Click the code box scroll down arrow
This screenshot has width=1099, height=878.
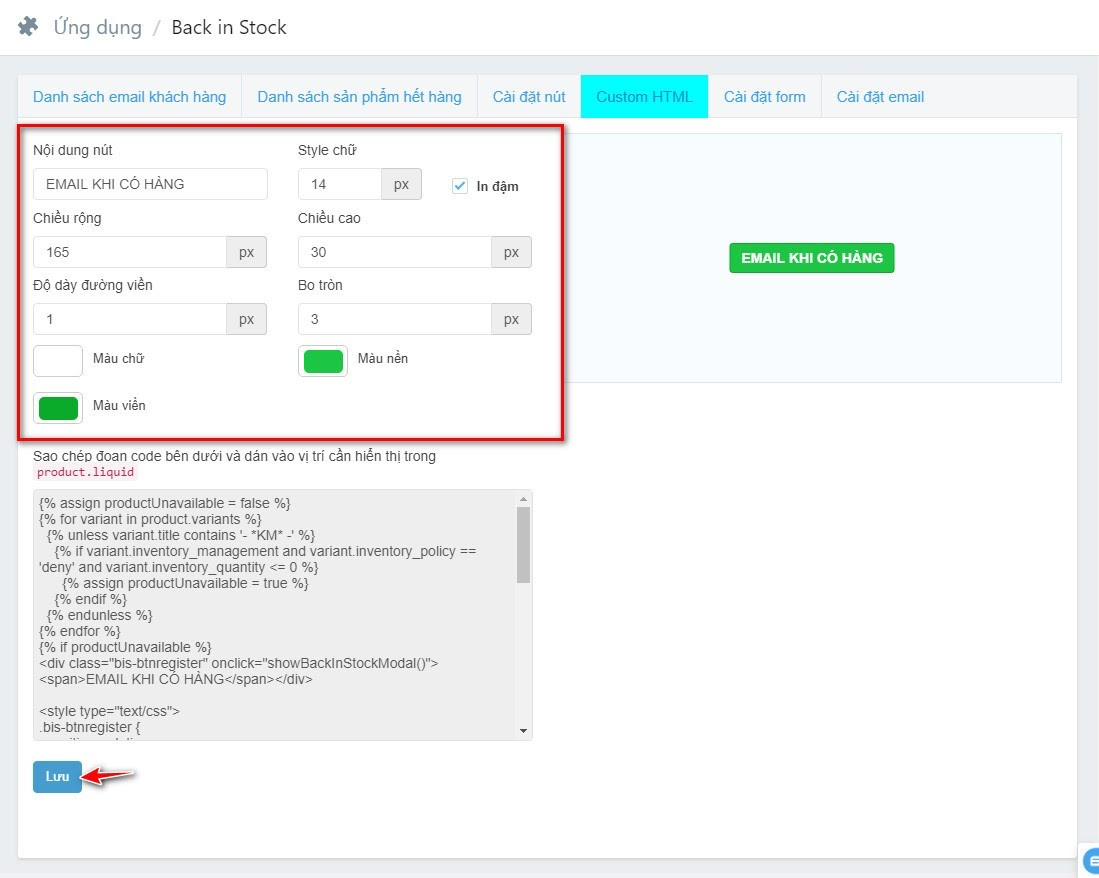(524, 731)
